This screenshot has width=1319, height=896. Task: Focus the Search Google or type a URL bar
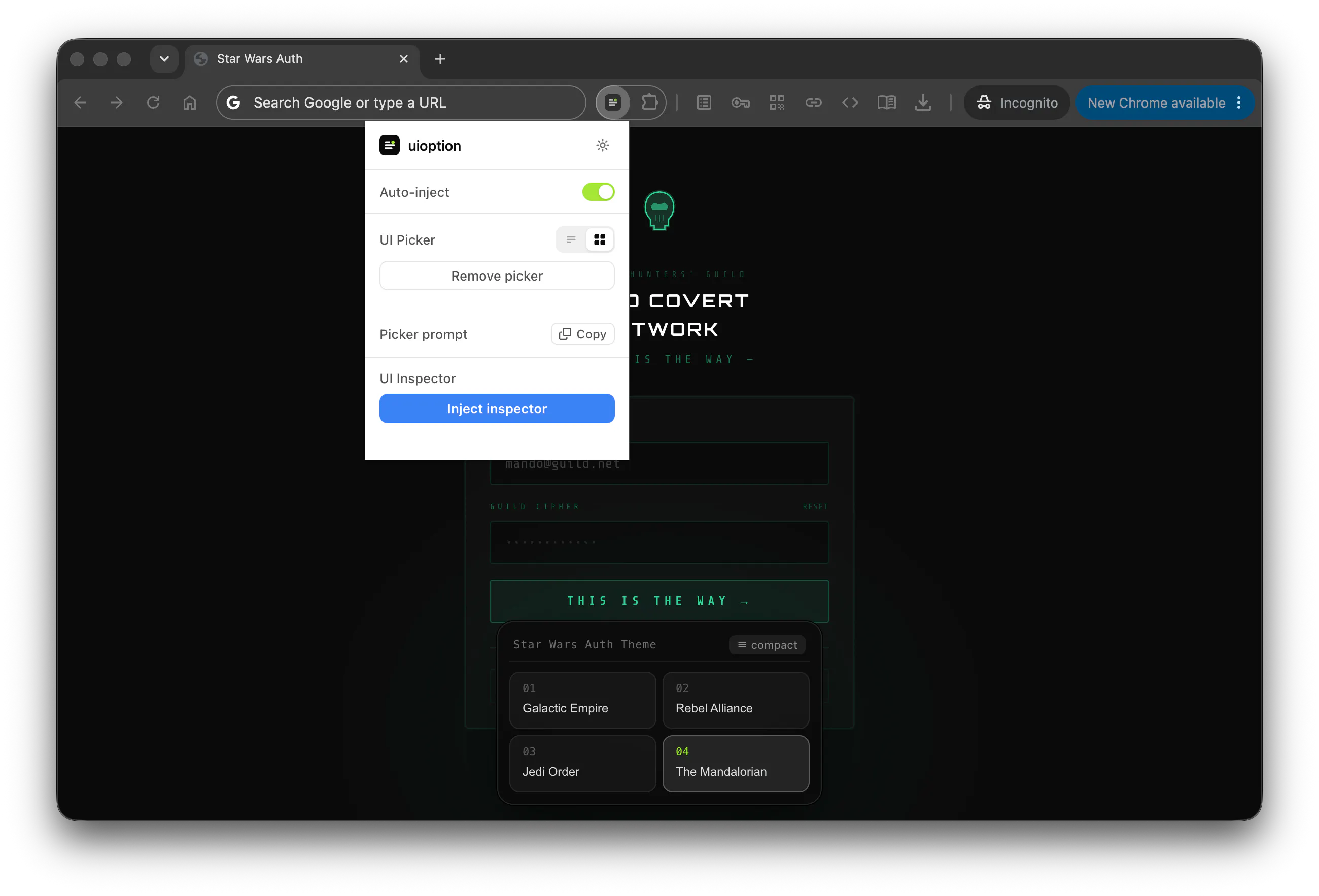(401, 102)
